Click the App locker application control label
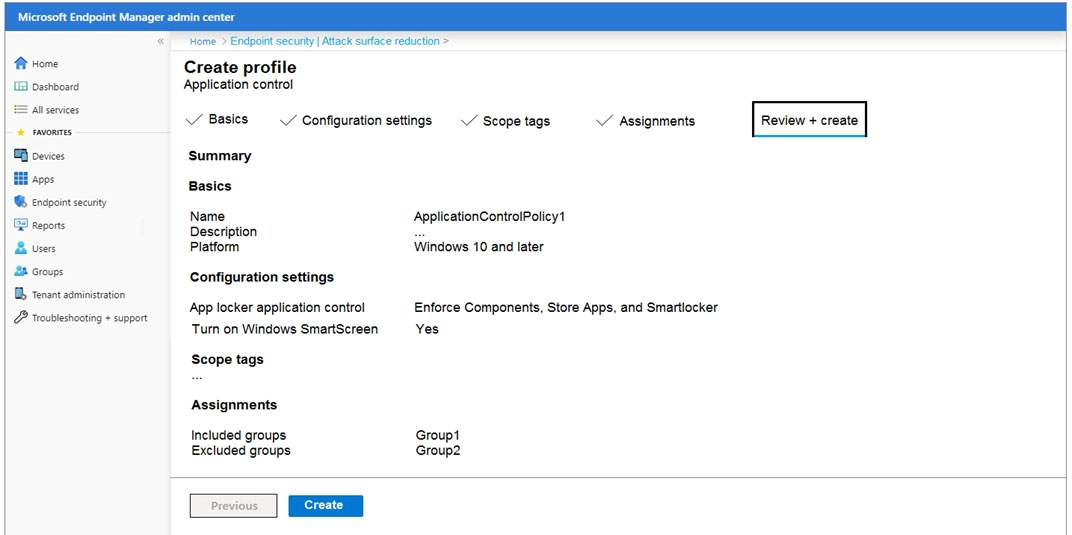 click(278, 307)
